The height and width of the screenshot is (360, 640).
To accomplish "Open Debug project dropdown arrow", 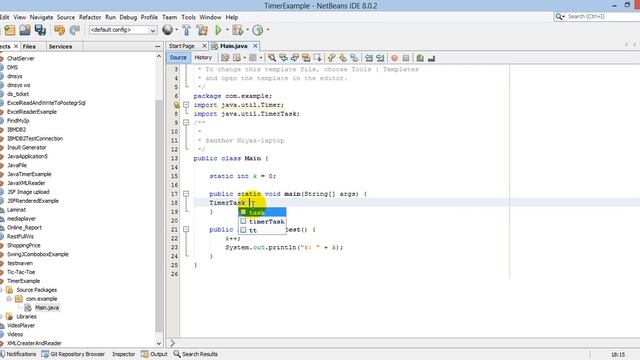I will pyautogui.click(x=247, y=30).
